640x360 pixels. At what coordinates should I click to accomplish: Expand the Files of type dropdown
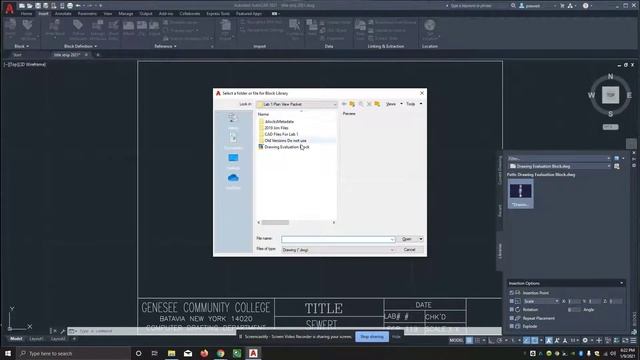392,250
